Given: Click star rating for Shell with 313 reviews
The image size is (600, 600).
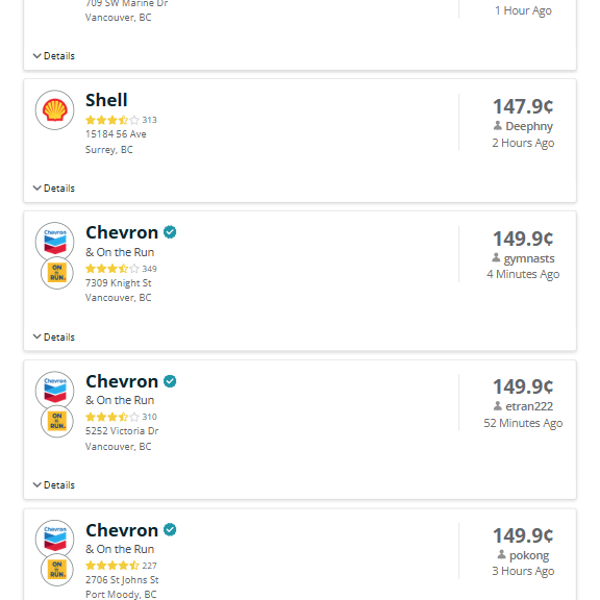Looking at the screenshot, I should pos(112,120).
